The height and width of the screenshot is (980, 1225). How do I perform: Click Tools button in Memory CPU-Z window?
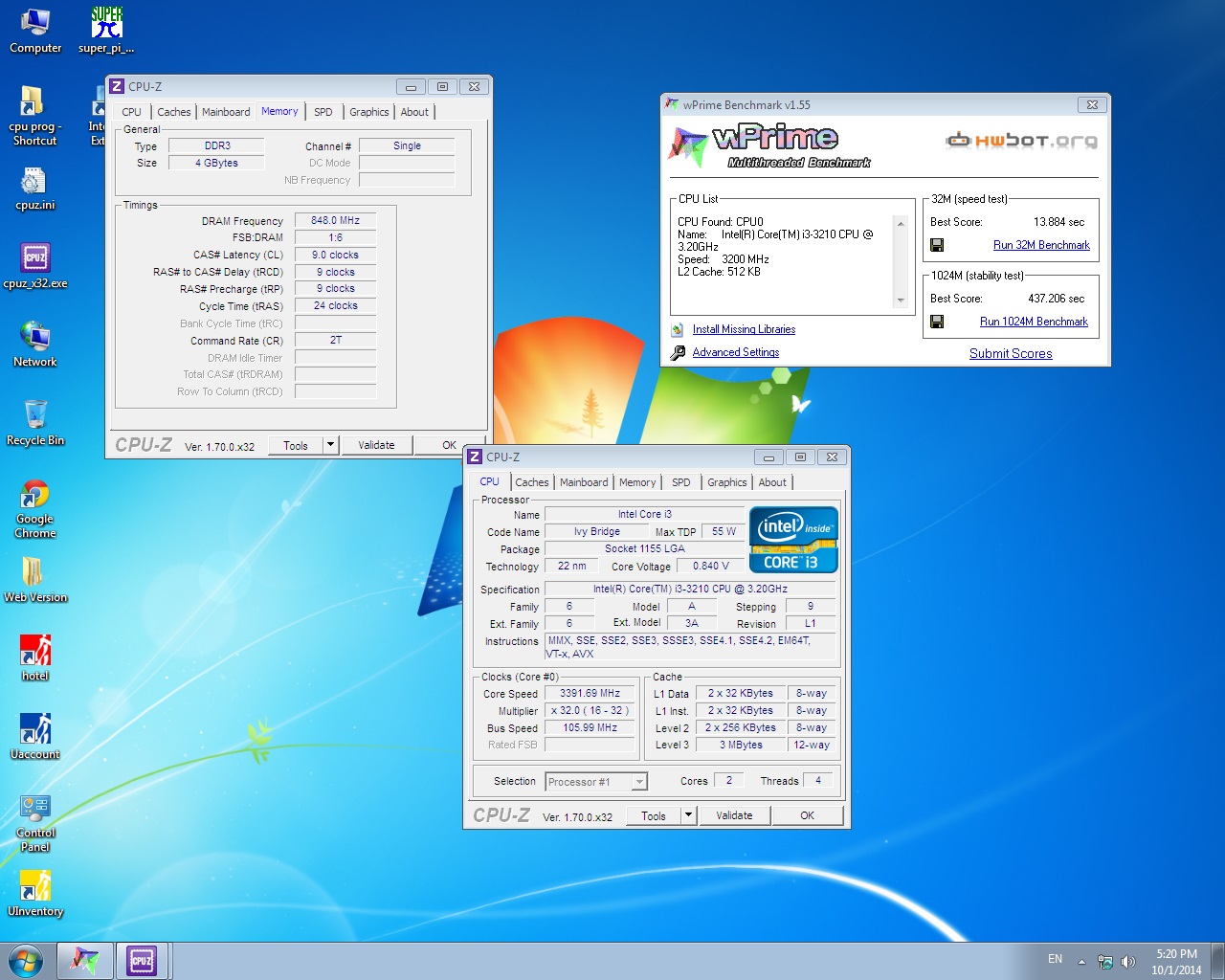(296, 445)
